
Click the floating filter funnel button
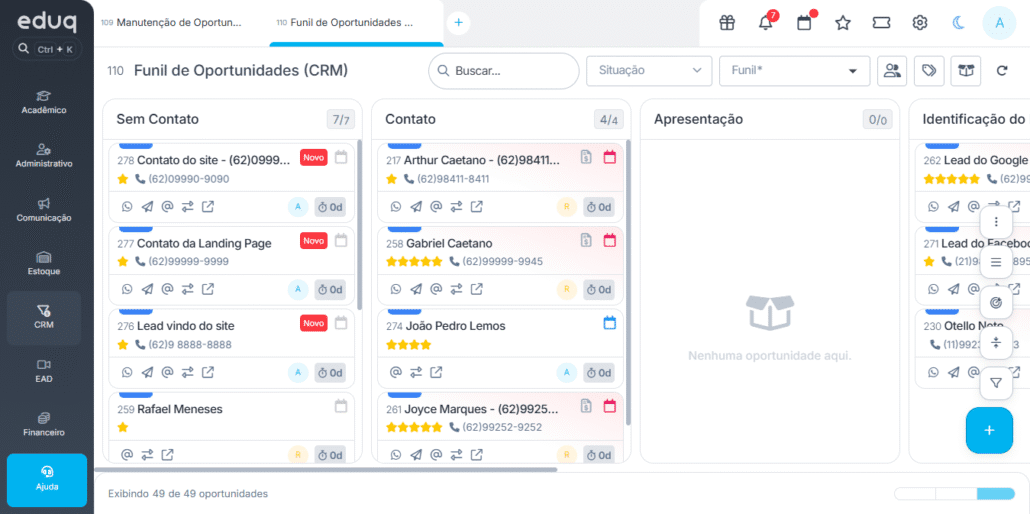[x=996, y=383]
